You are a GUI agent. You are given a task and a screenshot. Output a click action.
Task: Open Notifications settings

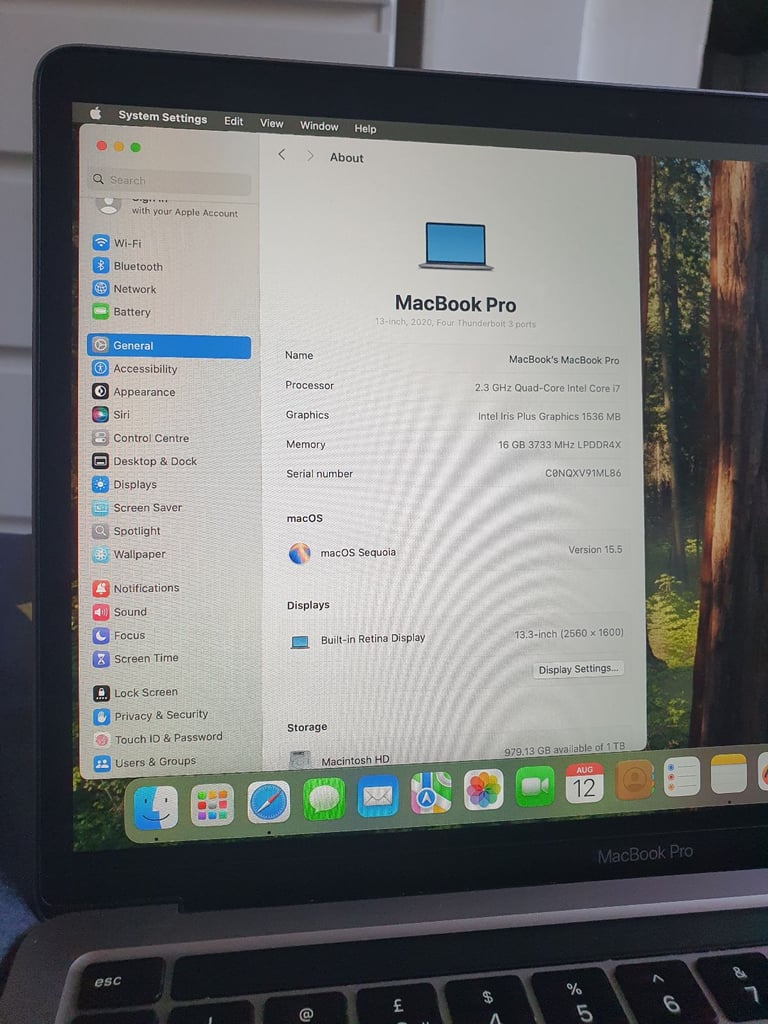136,588
